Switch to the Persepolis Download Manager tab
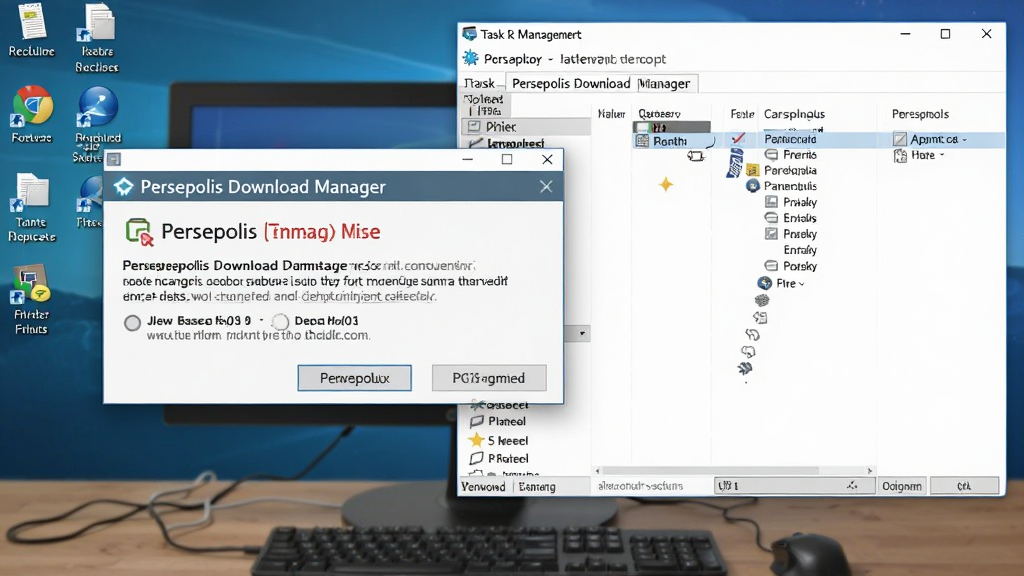Screen dimensions: 1024x576 601,84
